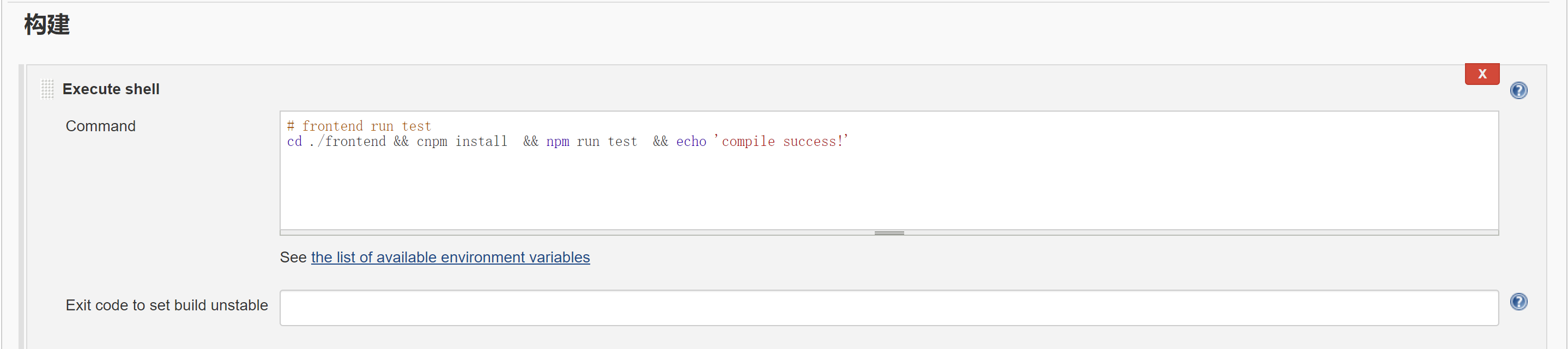The width and height of the screenshot is (1568, 349).
Task: Click on 'cd ./frontend' in the command
Action: (x=336, y=142)
